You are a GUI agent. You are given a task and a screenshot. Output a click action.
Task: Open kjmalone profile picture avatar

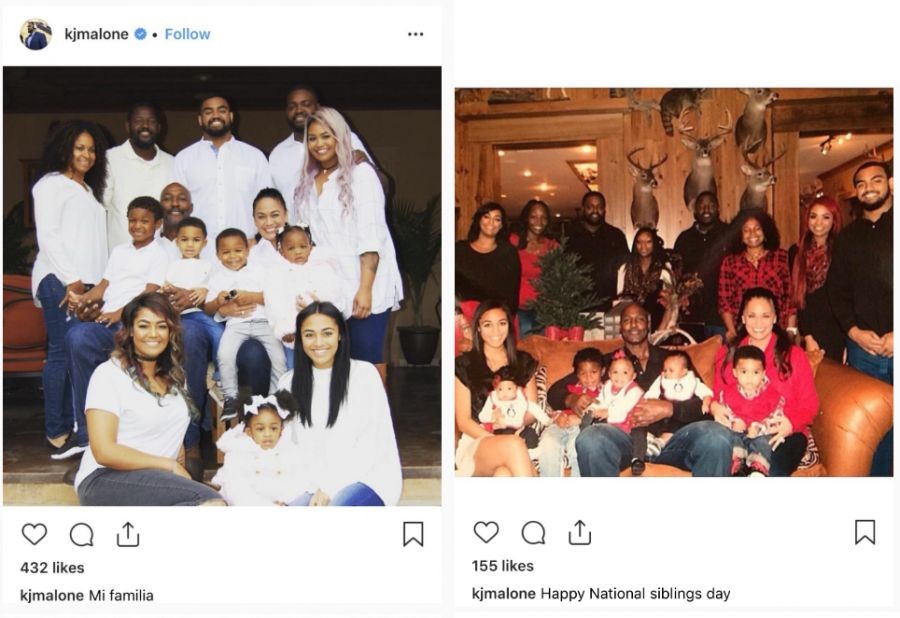(x=36, y=34)
